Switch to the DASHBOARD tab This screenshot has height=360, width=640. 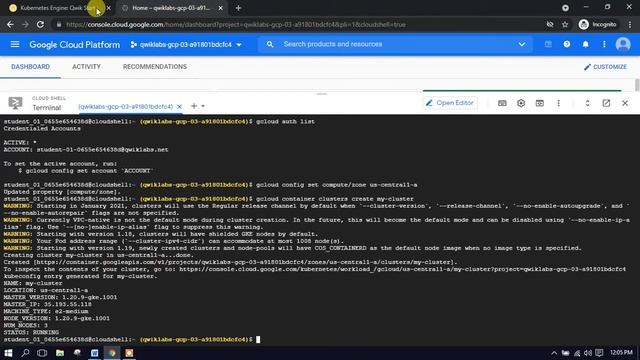pyautogui.click(x=31, y=67)
